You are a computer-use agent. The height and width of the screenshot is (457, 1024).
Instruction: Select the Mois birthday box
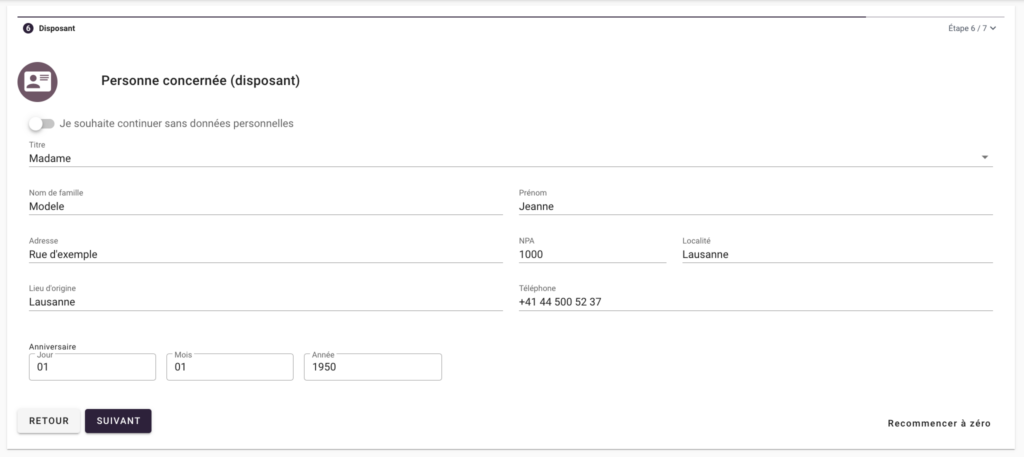click(230, 367)
